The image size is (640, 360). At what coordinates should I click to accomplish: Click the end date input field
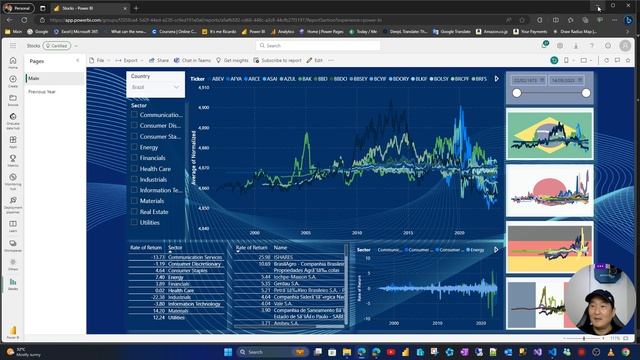pyautogui.click(x=567, y=80)
